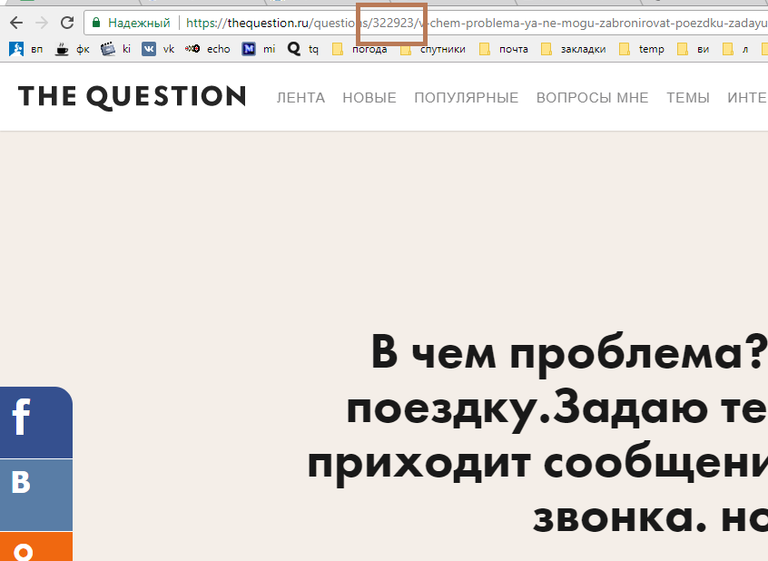This screenshot has height=561, width=768.
Task: Open the 'фк' coffee cup bookmark
Action: tap(72, 48)
